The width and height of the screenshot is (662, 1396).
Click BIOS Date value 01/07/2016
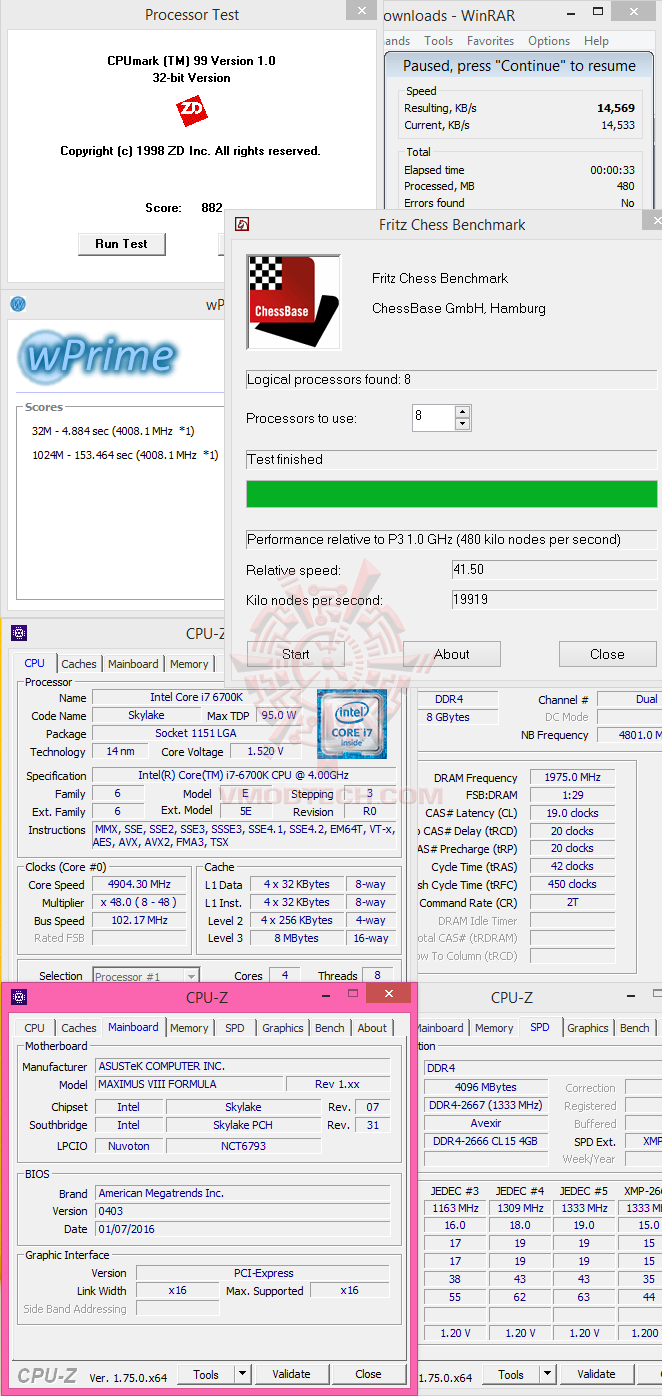pos(243,1229)
